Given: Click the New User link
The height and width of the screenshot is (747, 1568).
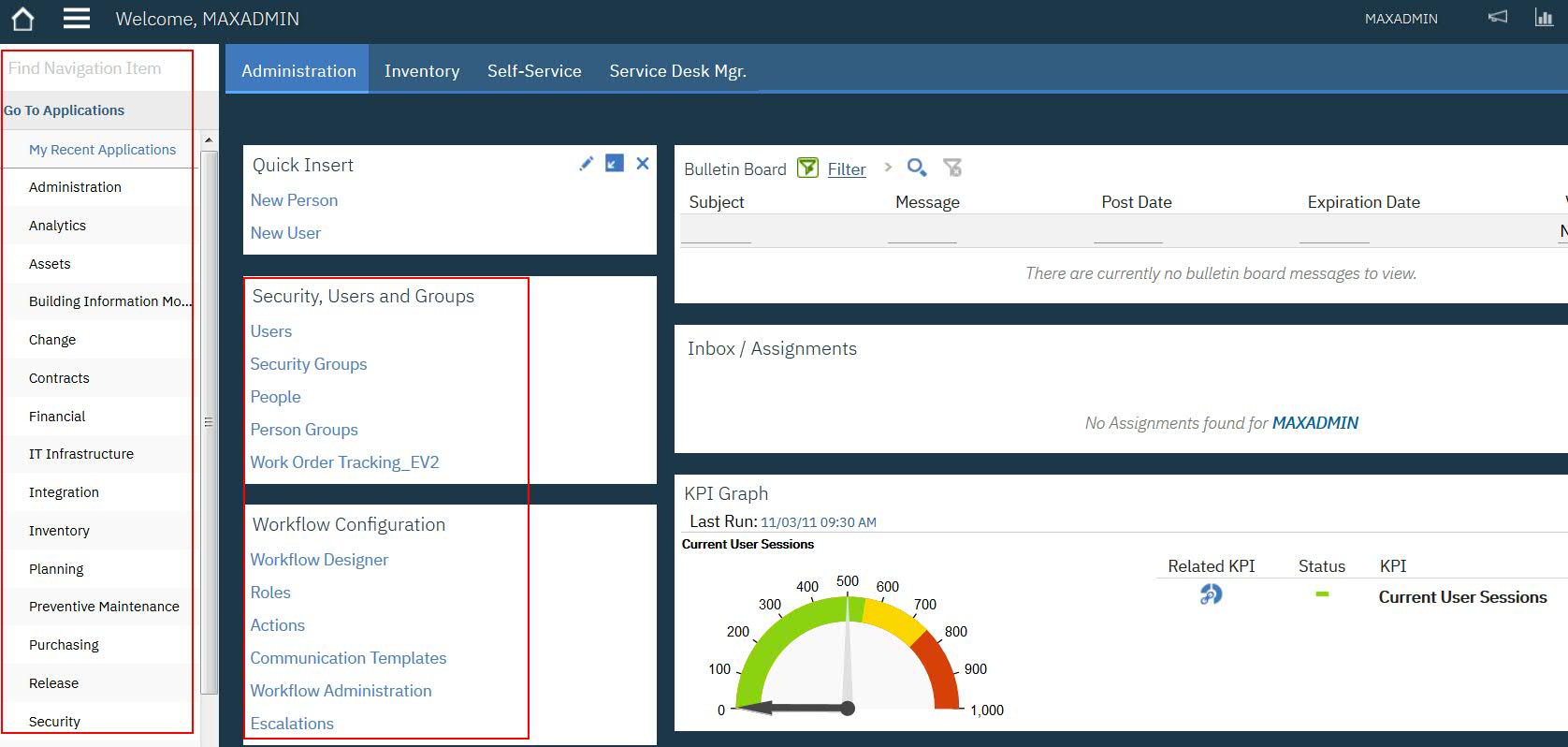Looking at the screenshot, I should (x=285, y=233).
